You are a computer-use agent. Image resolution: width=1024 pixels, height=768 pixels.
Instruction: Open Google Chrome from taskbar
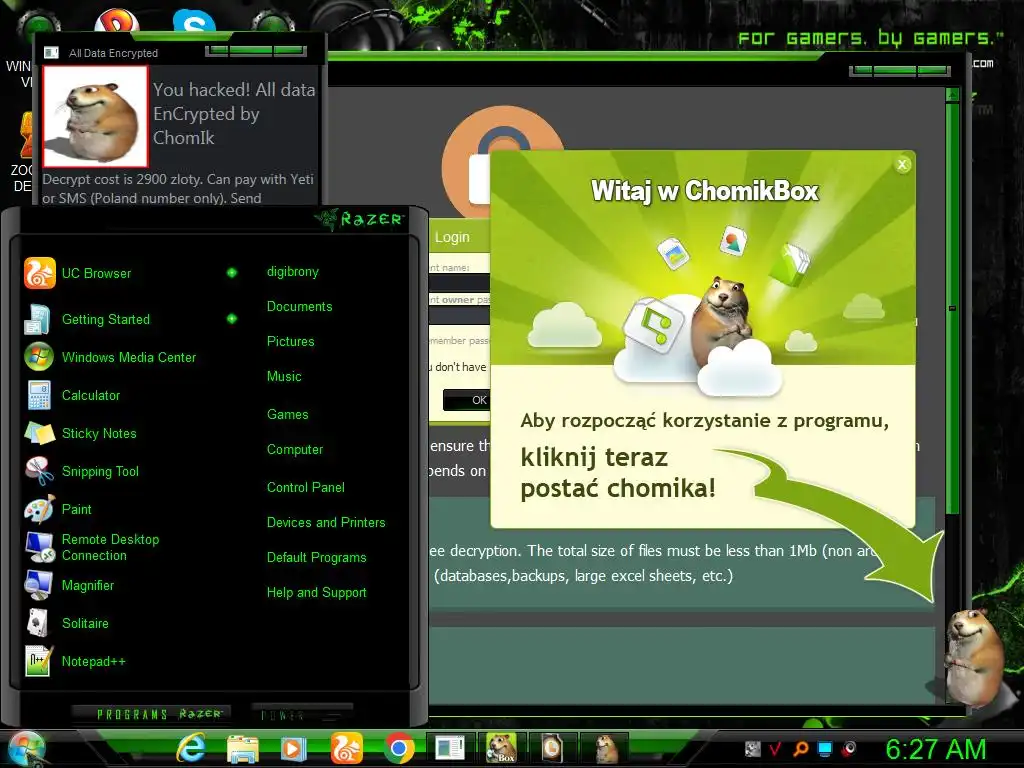(x=399, y=748)
